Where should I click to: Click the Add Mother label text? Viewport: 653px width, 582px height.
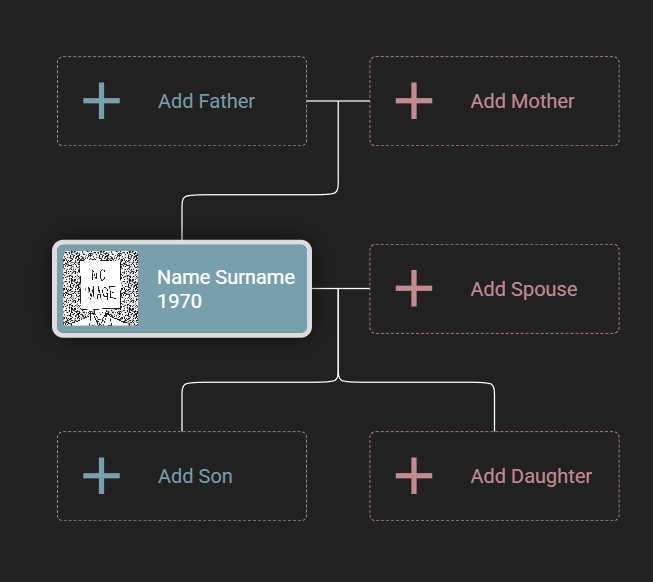coord(522,101)
